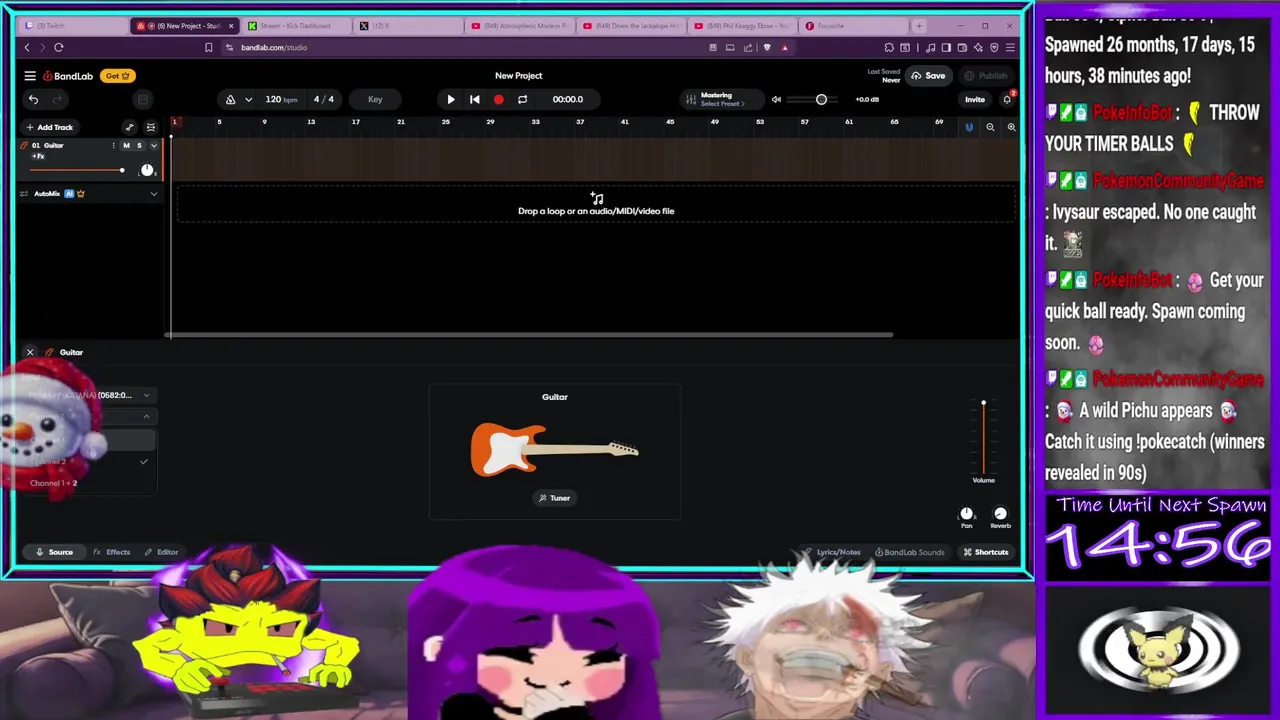Switch to the Kick Dashboard browser tab
This screenshot has height=720, width=1280.
click(x=295, y=26)
